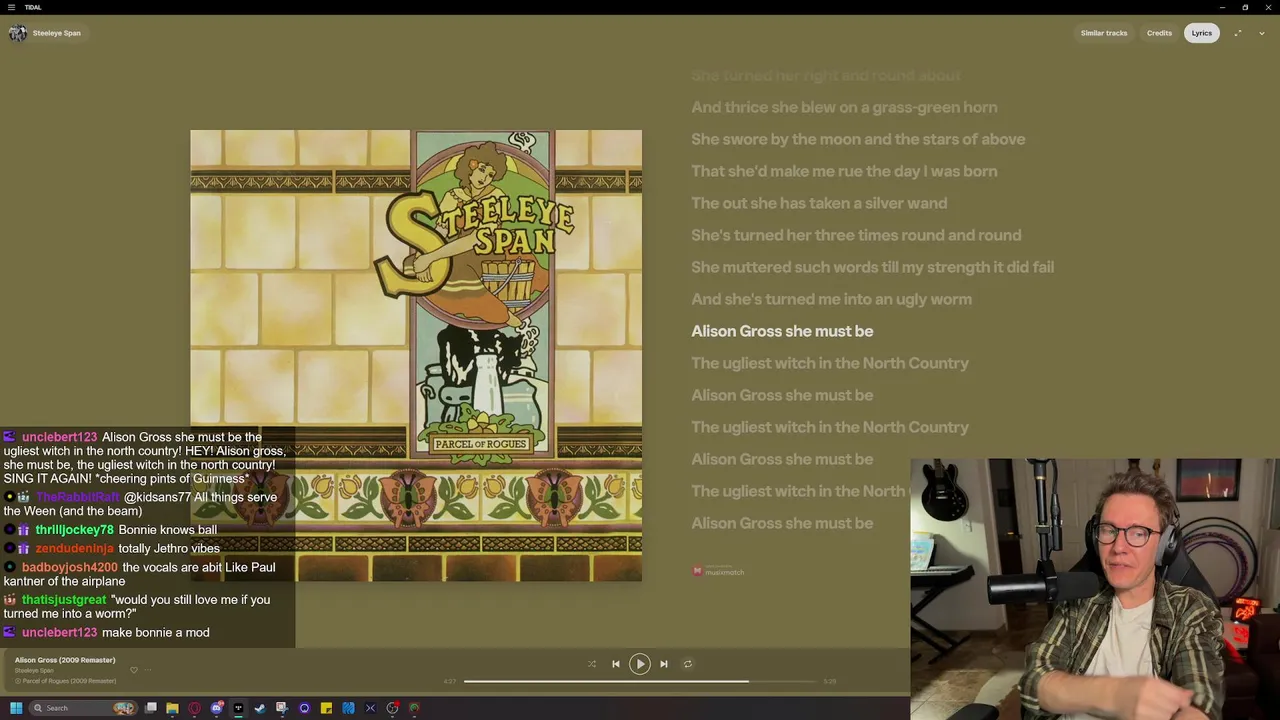Open the Steeleye Span artist link at top
Image resolution: width=1280 pixels, height=720 pixels.
(x=56, y=33)
